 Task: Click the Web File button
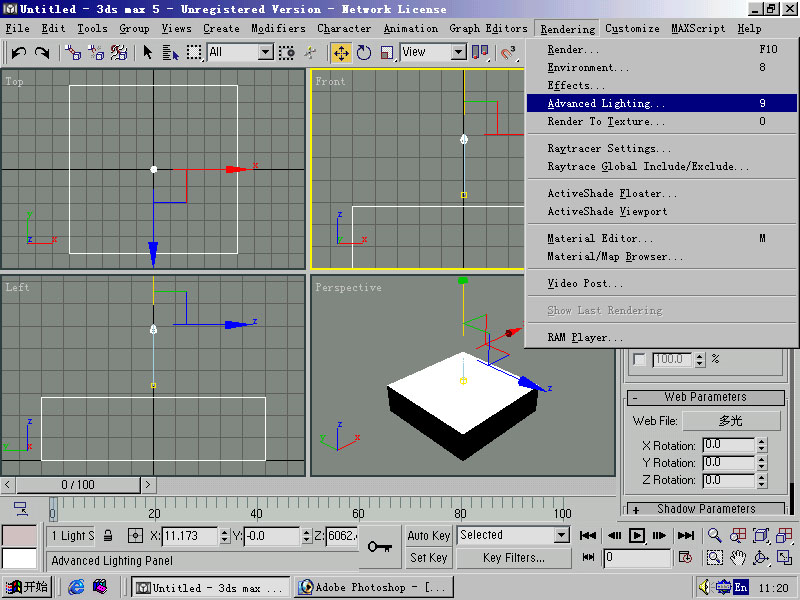coord(731,421)
